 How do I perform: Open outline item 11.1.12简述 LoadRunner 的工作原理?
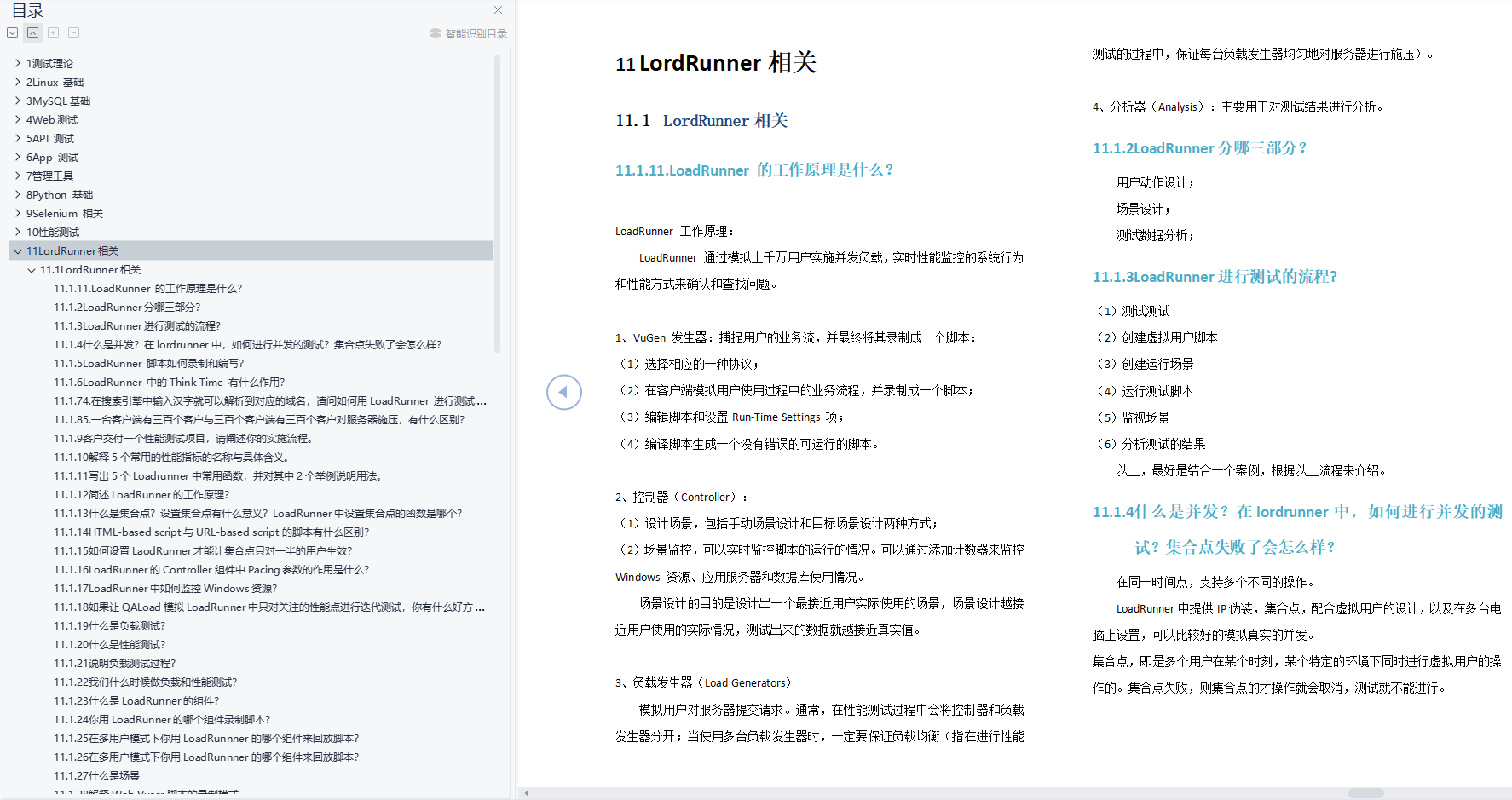(x=141, y=494)
